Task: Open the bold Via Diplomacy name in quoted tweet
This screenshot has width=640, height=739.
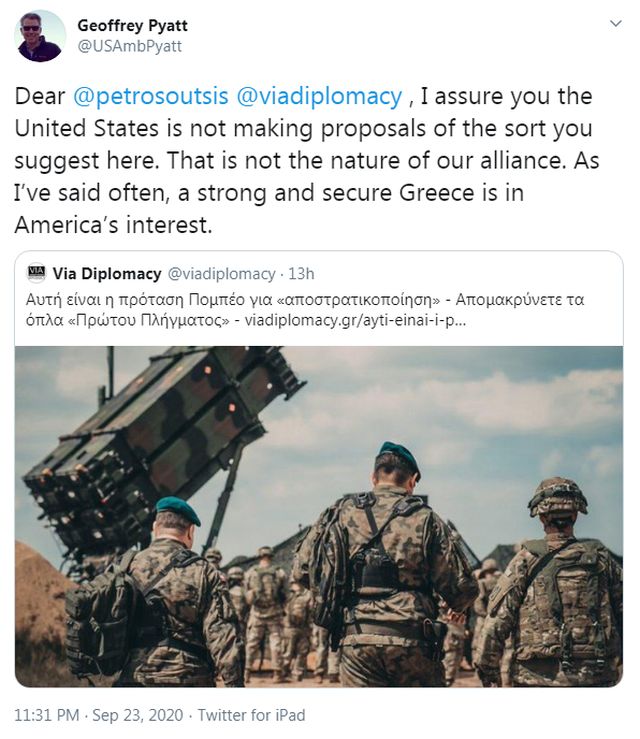Action: pos(106,273)
